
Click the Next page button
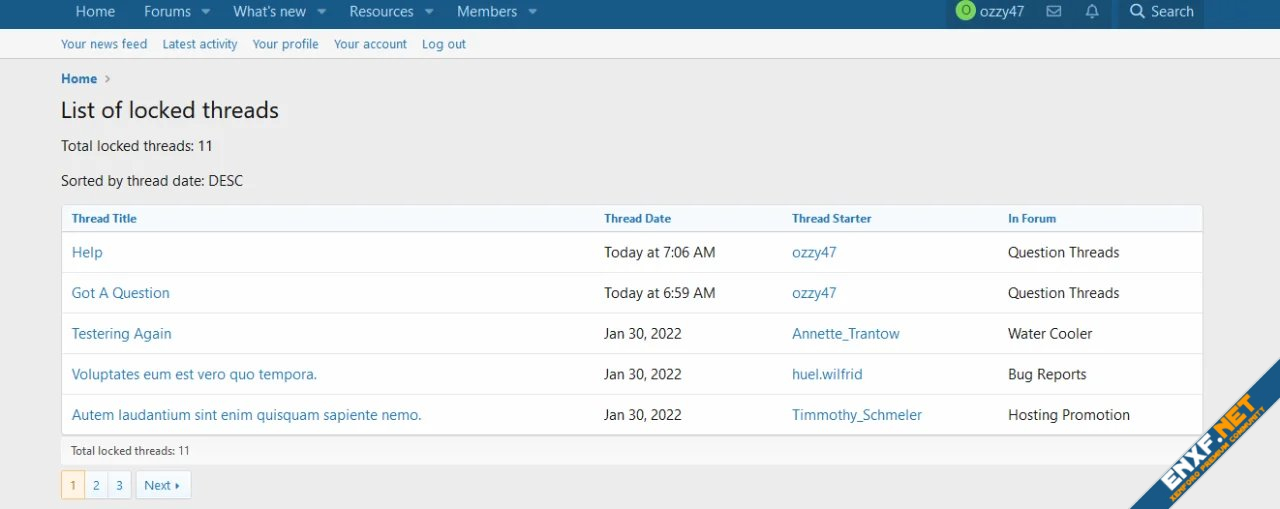coord(162,485)
